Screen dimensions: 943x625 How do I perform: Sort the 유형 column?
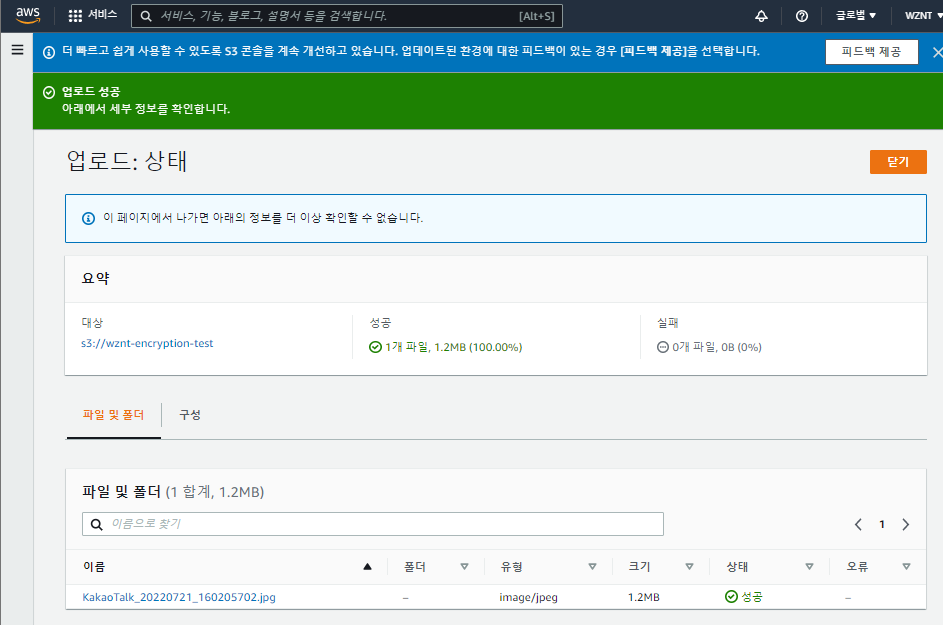coord(592,567)
